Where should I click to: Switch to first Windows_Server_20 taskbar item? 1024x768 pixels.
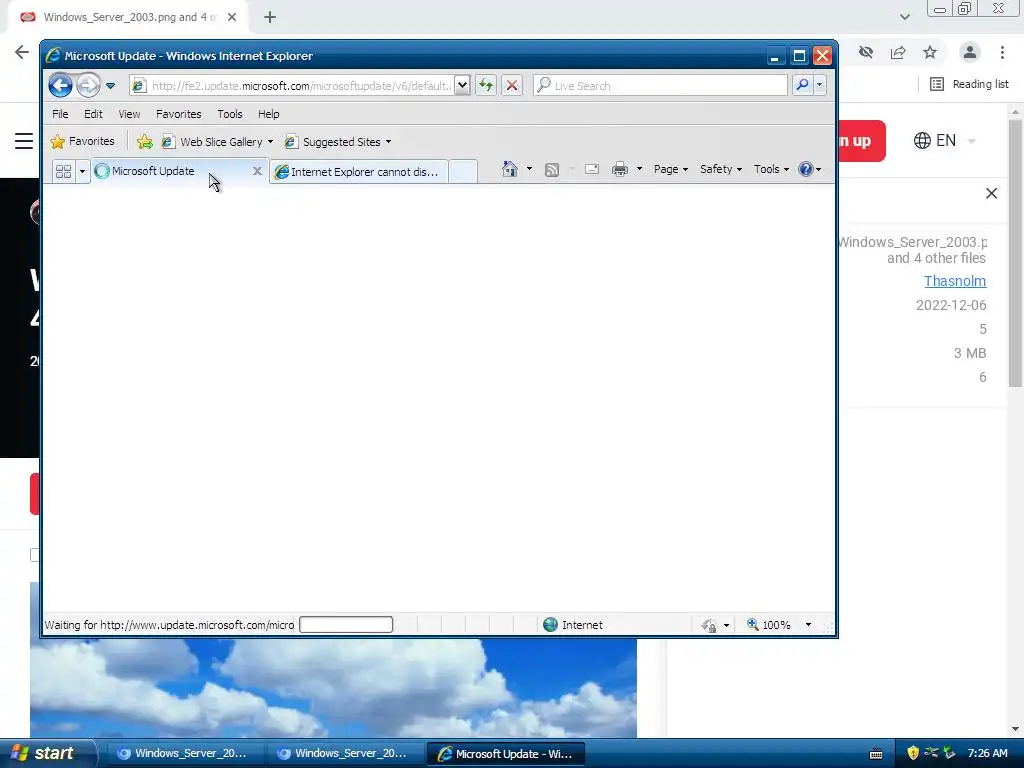pos(183,754)
